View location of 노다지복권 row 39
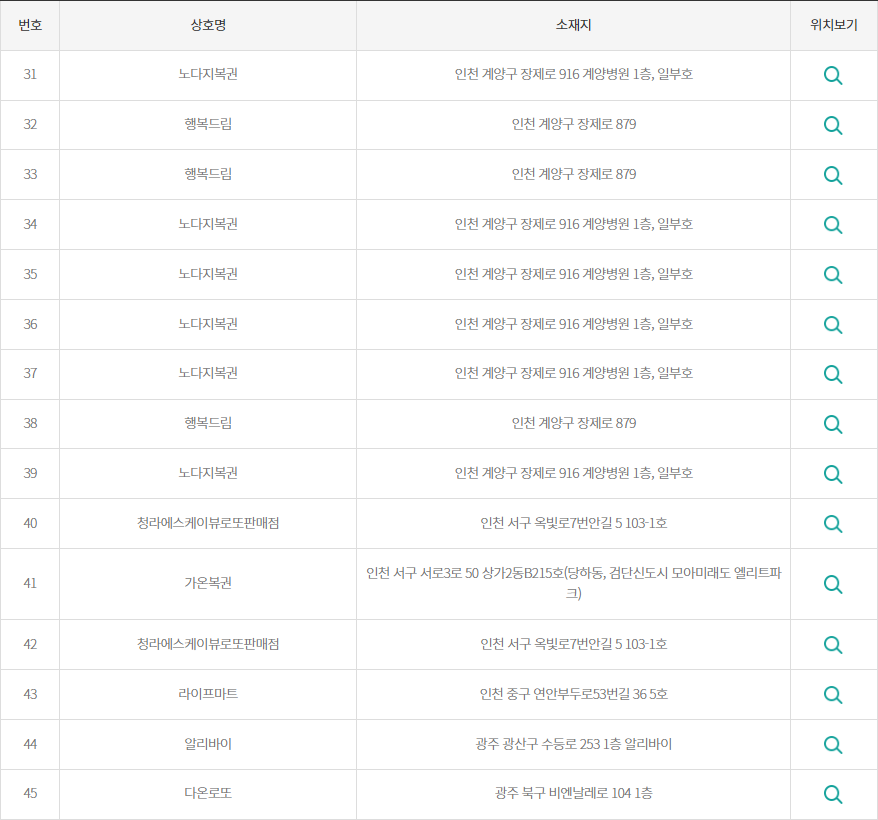This screenshot has width=878, height=820. [x=833, y=473]
